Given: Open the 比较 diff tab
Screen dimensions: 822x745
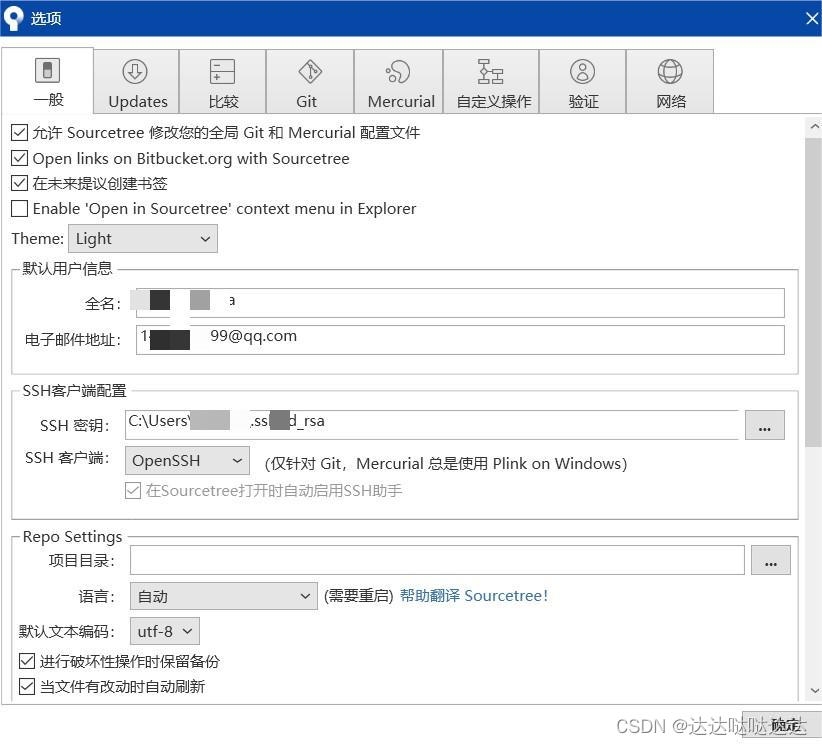Looking at the screenshot, I should pos(223,81).
